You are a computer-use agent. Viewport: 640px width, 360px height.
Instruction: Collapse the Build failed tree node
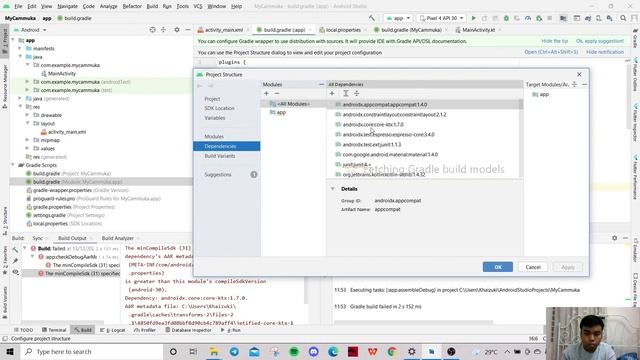25,248
